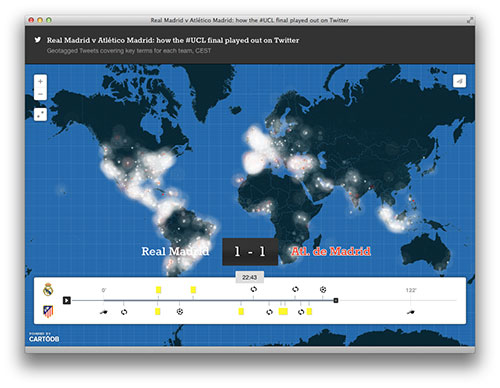This screenshot has width=500, height=388.
Task: Click the Real Madrid crest icon
Action: tap(48, 289)
